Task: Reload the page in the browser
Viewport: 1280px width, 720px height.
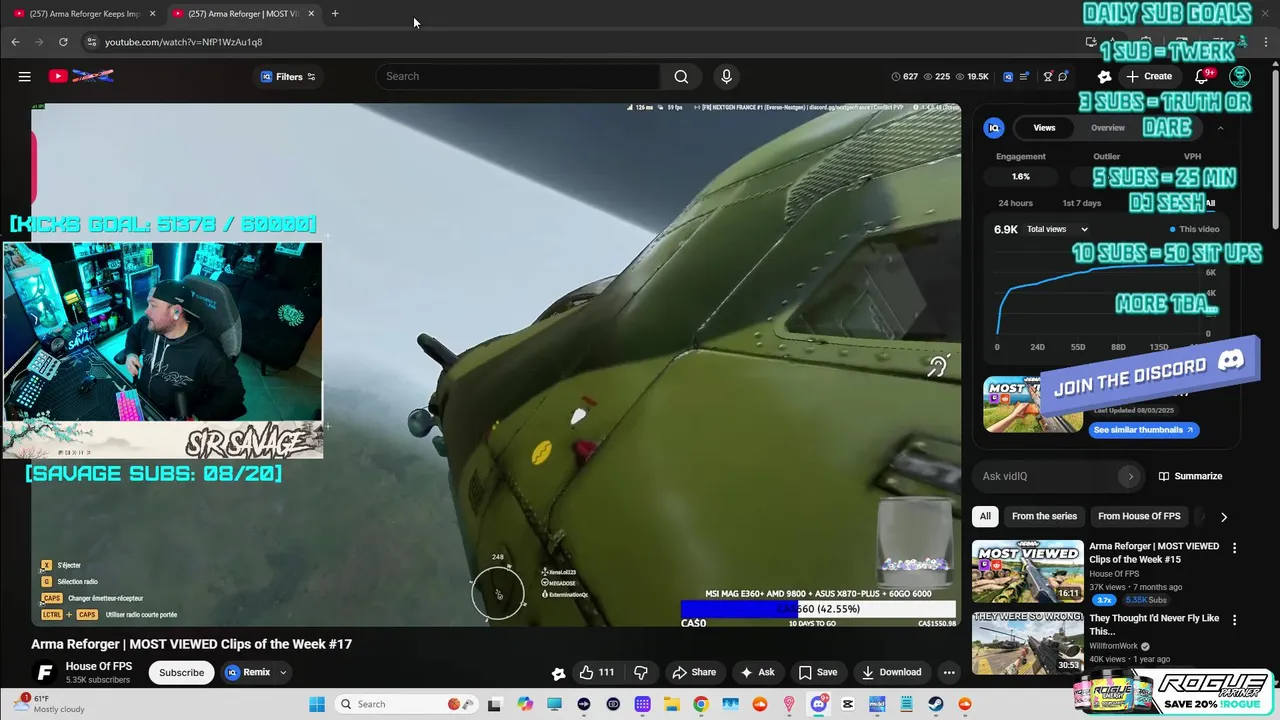Action: pyautogui.click(x=63, y=42)
